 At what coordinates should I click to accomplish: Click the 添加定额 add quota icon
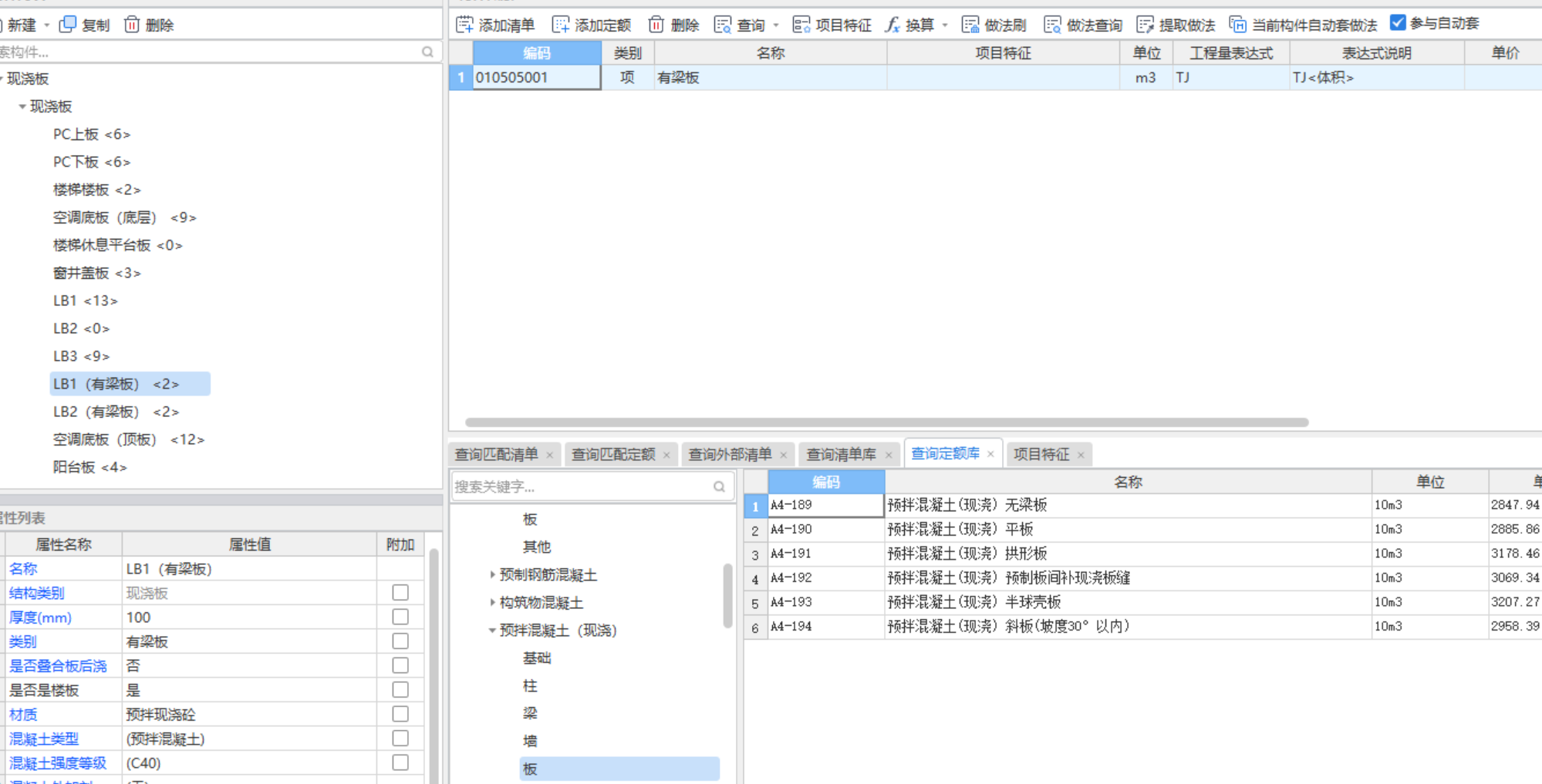coord(561,25)
